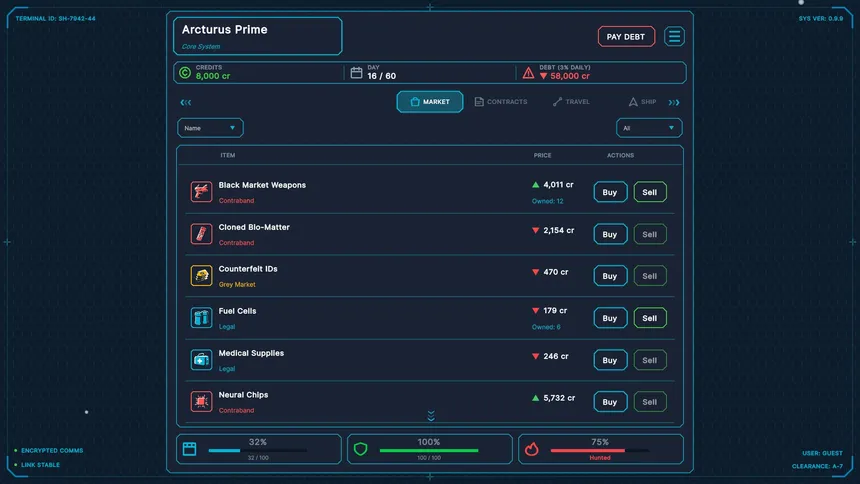Click the day calendar icon

[x=357, y=72]
